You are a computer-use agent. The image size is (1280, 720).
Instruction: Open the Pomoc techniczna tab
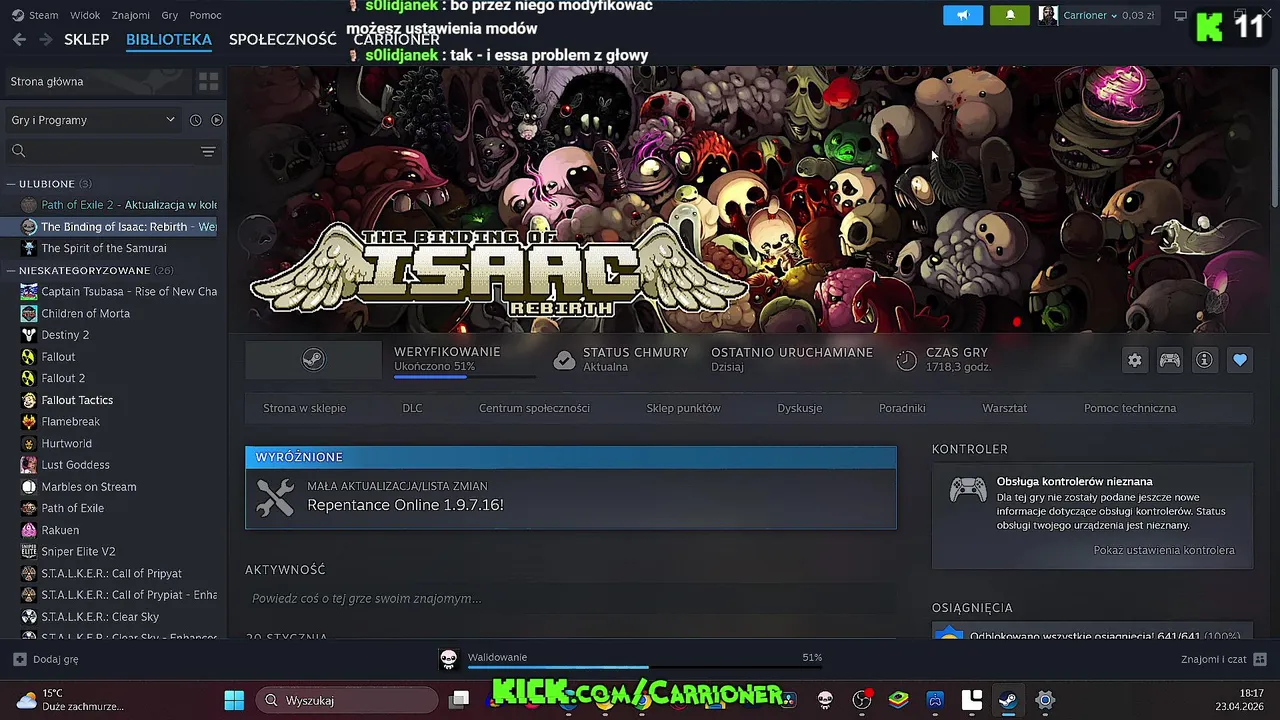point(1130,408)
